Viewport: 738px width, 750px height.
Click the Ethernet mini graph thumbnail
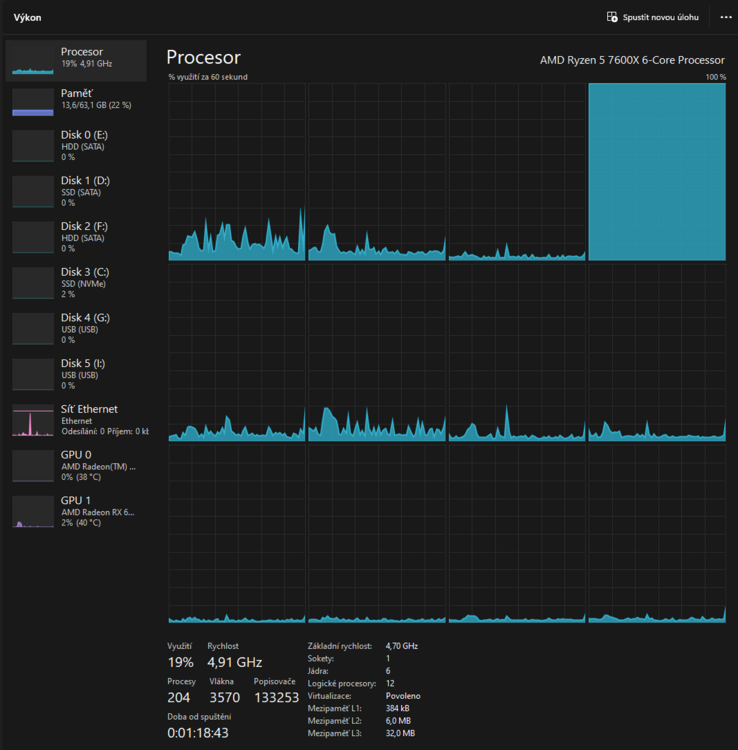point(33,420)
